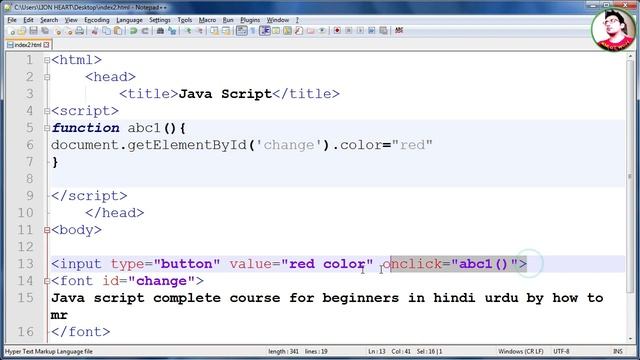This screenshot has height=360, width=640.
Task: Open Find with the binoculars icon
Action: 160,31
